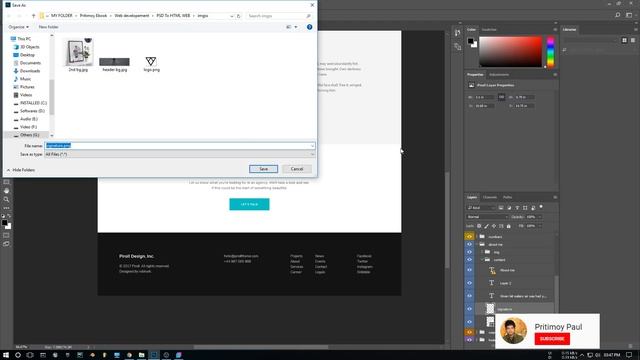Click the lock all layers padlock icon

click(509, 226)
